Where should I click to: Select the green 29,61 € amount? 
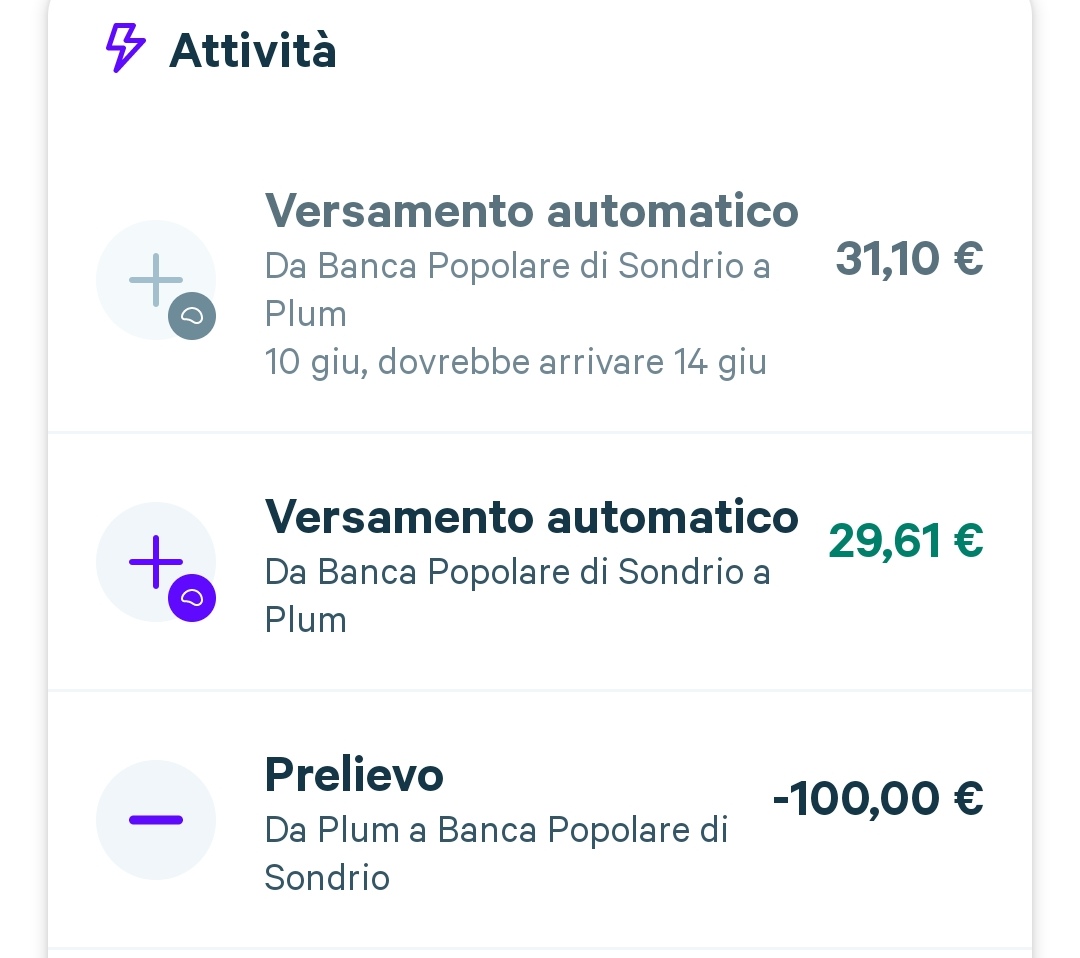(906, 541)
